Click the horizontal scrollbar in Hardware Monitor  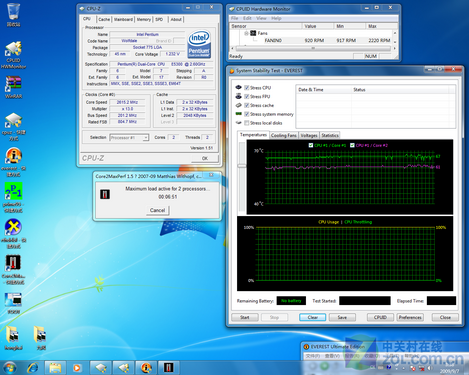pyautogui.click(x=313, y=48)
